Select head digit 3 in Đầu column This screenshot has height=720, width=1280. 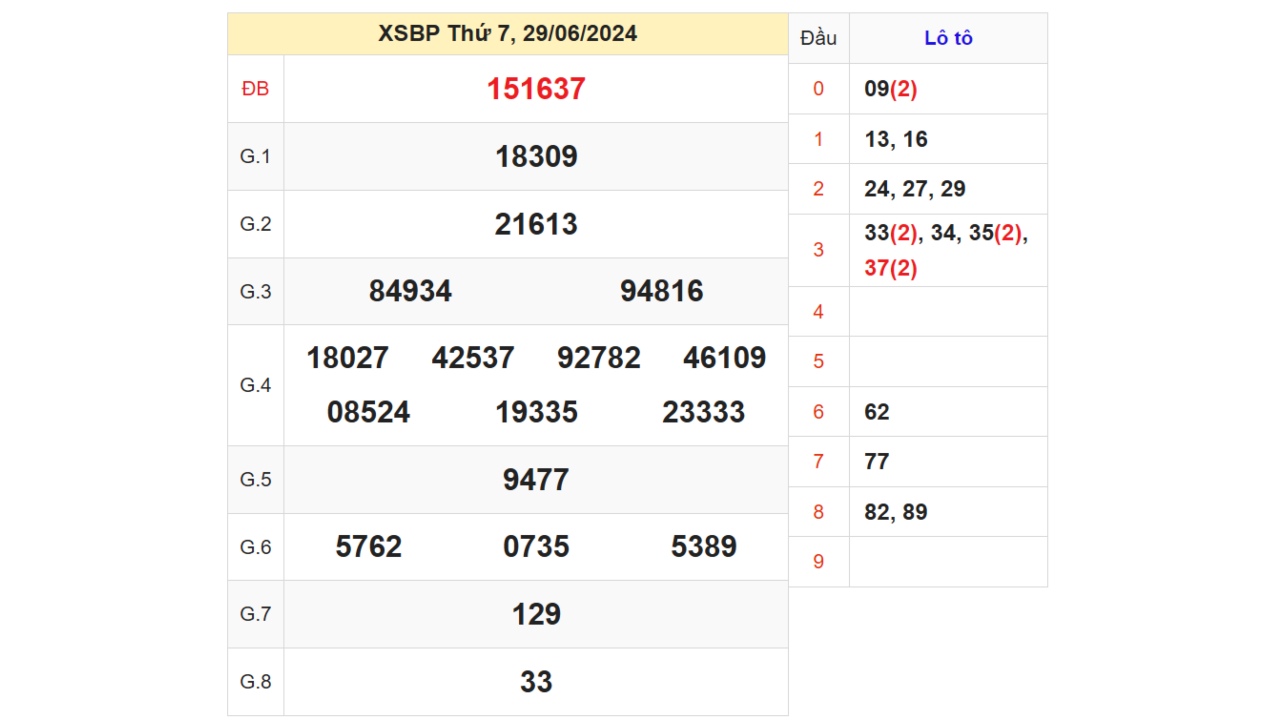tap(818, 250)
